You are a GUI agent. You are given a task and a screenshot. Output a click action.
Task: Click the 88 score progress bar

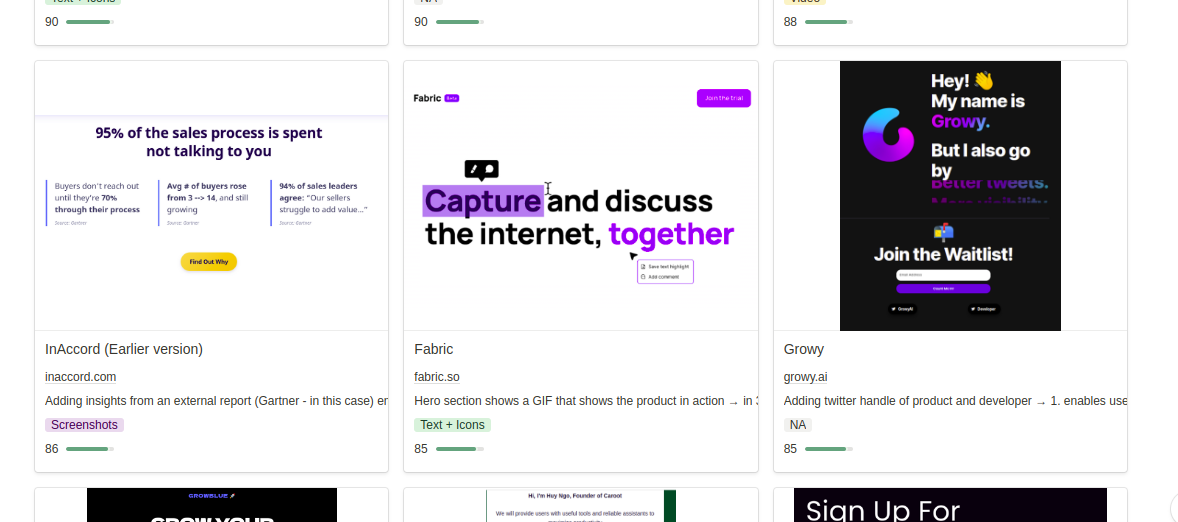click(829, 22)
